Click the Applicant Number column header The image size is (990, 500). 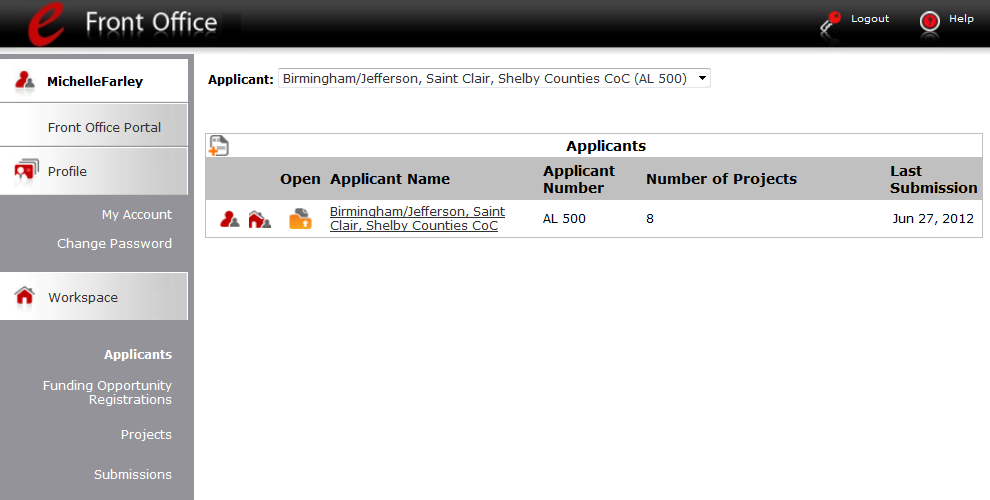(579, 179)
